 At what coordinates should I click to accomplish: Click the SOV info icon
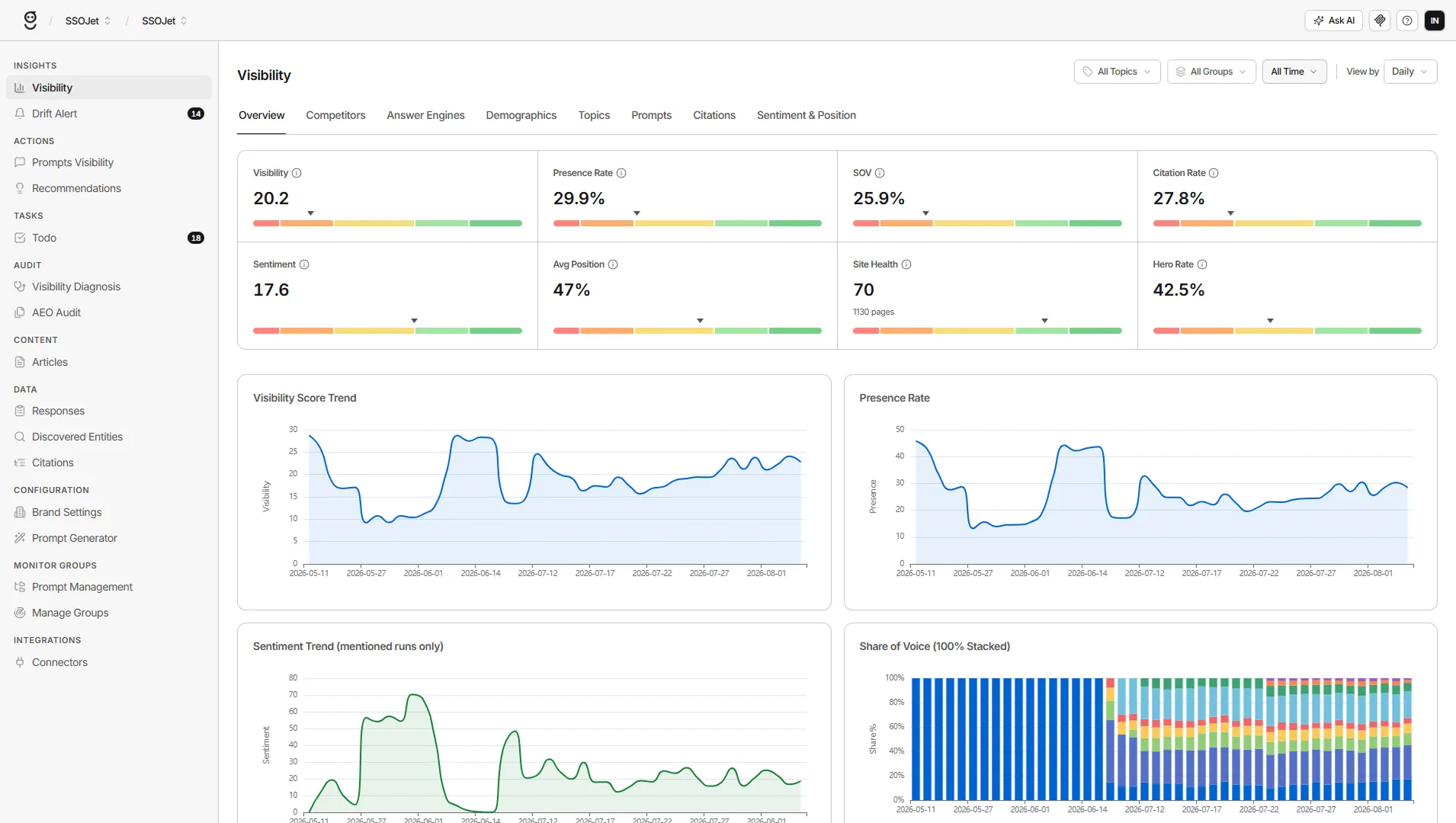(x=880, y=173)
